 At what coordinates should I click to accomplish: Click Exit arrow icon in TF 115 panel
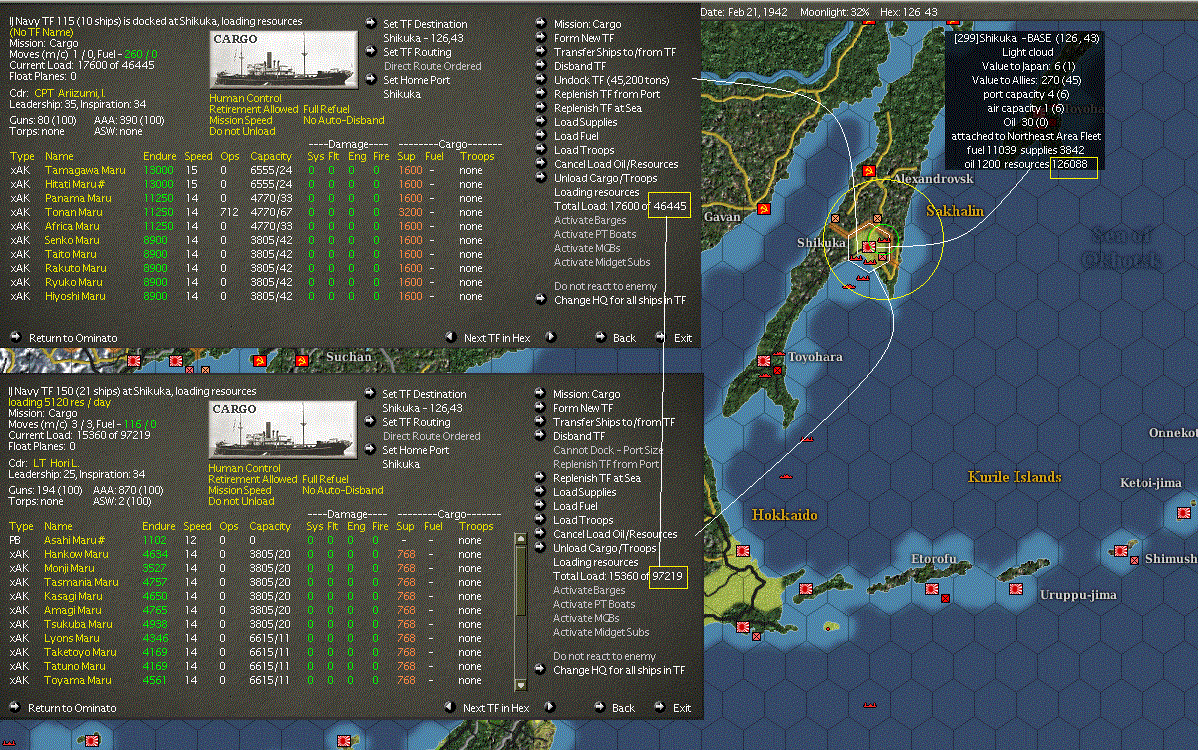661,338
